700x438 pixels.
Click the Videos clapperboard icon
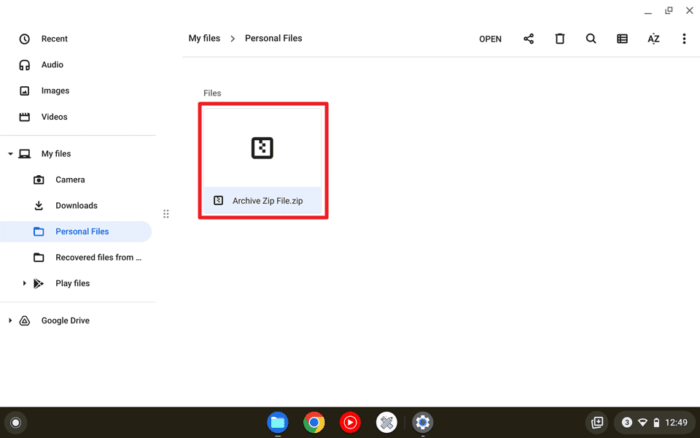(25, 117)
